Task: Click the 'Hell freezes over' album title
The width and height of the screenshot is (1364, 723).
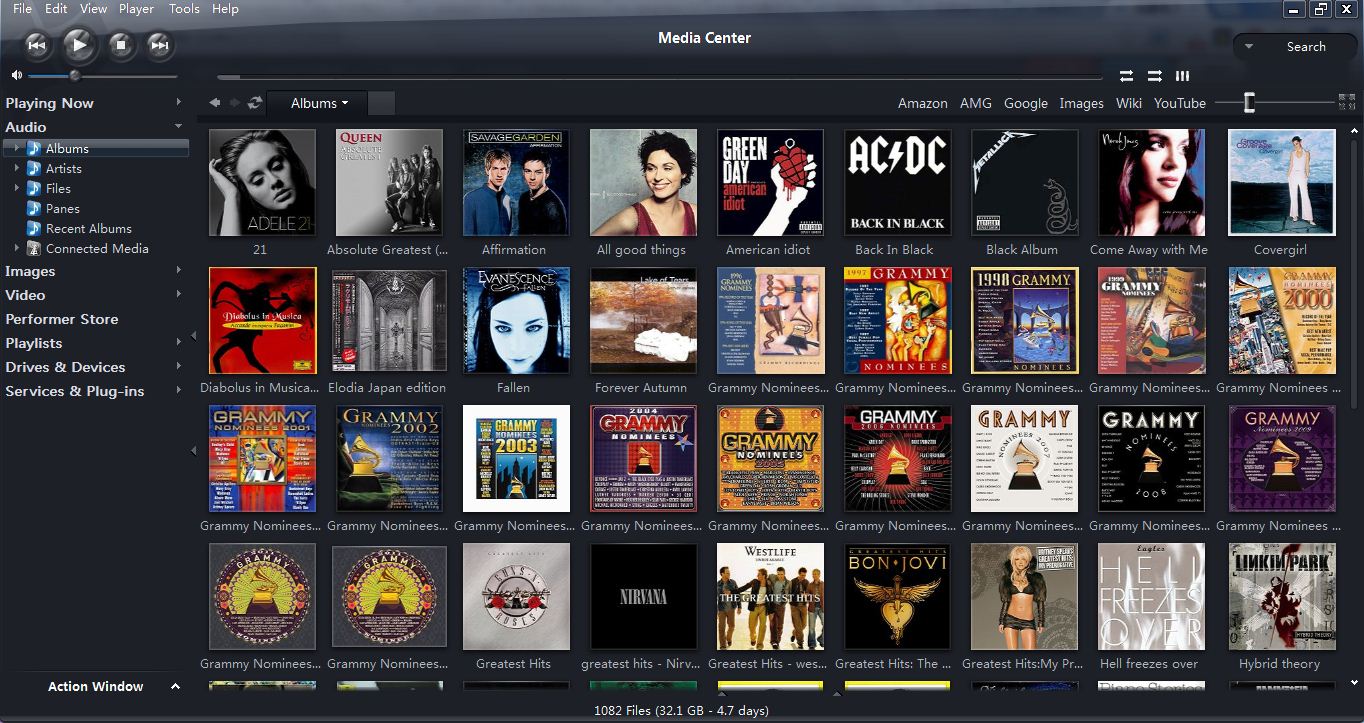Action: [x=1149, y=663]
